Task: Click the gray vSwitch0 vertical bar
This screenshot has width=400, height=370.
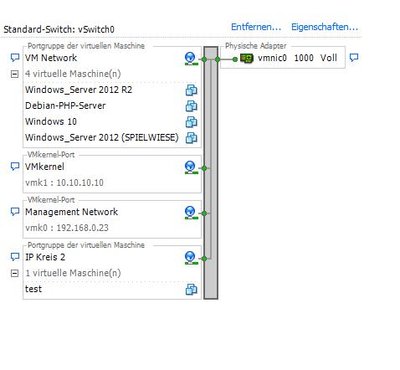Action: click(211, 173)
